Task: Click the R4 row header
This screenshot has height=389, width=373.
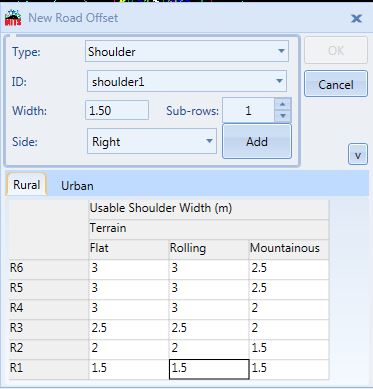Action: click(x=49, y=310)
